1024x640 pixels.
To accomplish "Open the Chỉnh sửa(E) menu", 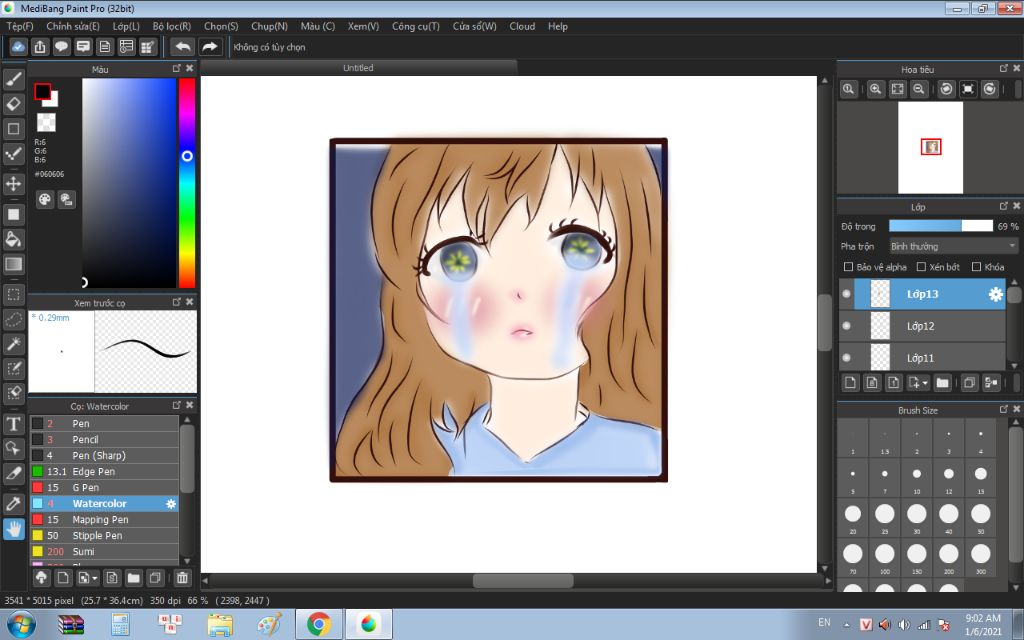I will pos(73,26).
